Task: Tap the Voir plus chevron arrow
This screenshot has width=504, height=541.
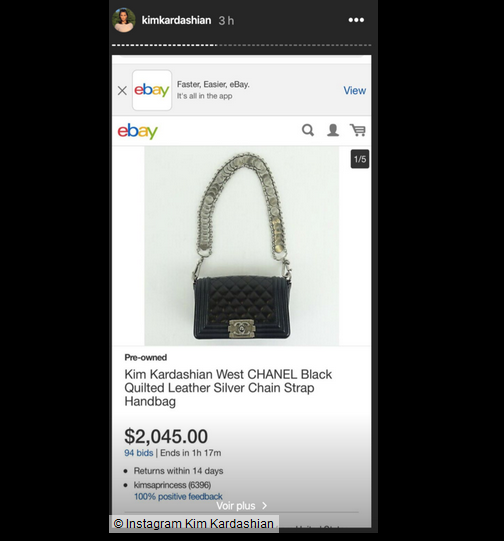Action: click(265, 505)
